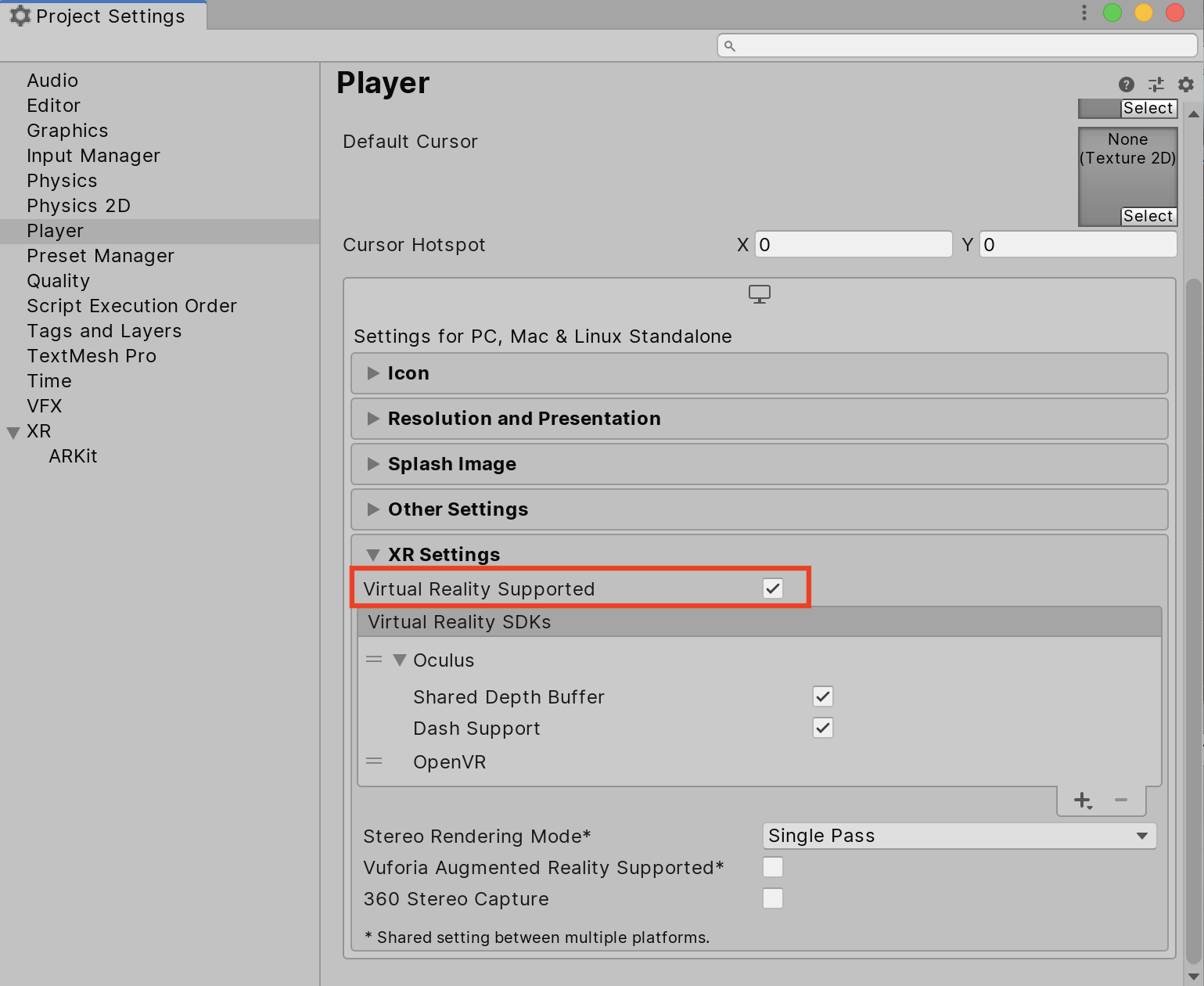Open the Player settings gear menu
The height and width of the screenshot is (986, 1204).
1186,85
